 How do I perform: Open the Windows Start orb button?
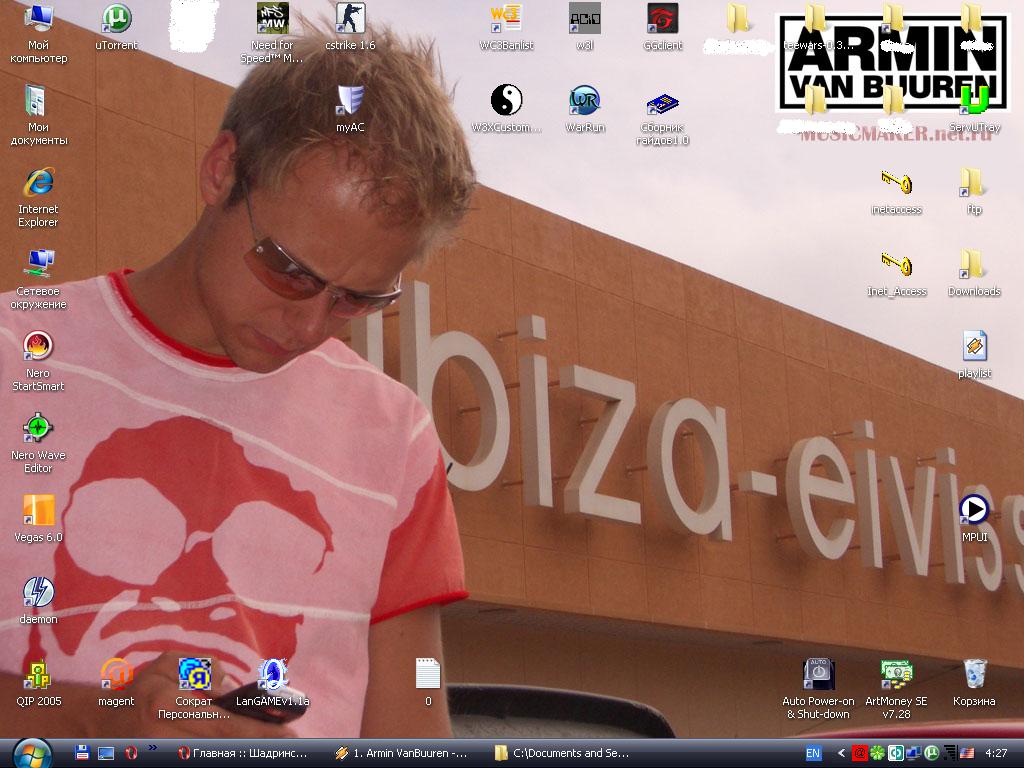(31, 754)
